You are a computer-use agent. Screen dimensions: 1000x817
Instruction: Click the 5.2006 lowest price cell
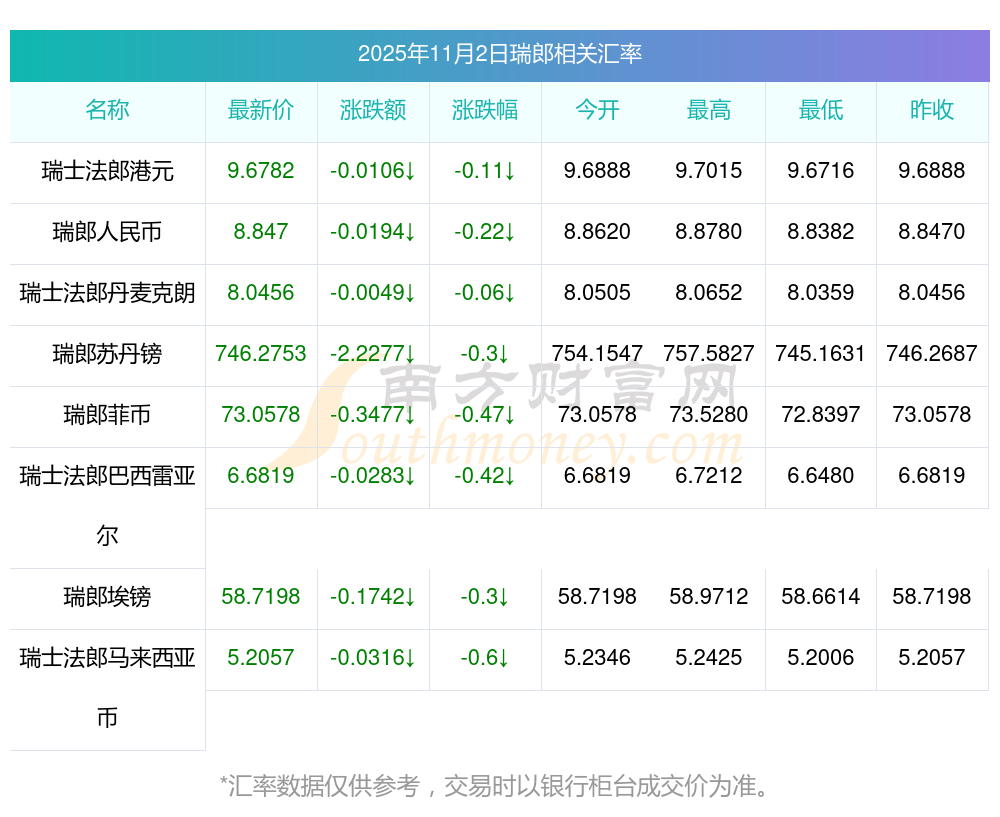coord(820,658)
